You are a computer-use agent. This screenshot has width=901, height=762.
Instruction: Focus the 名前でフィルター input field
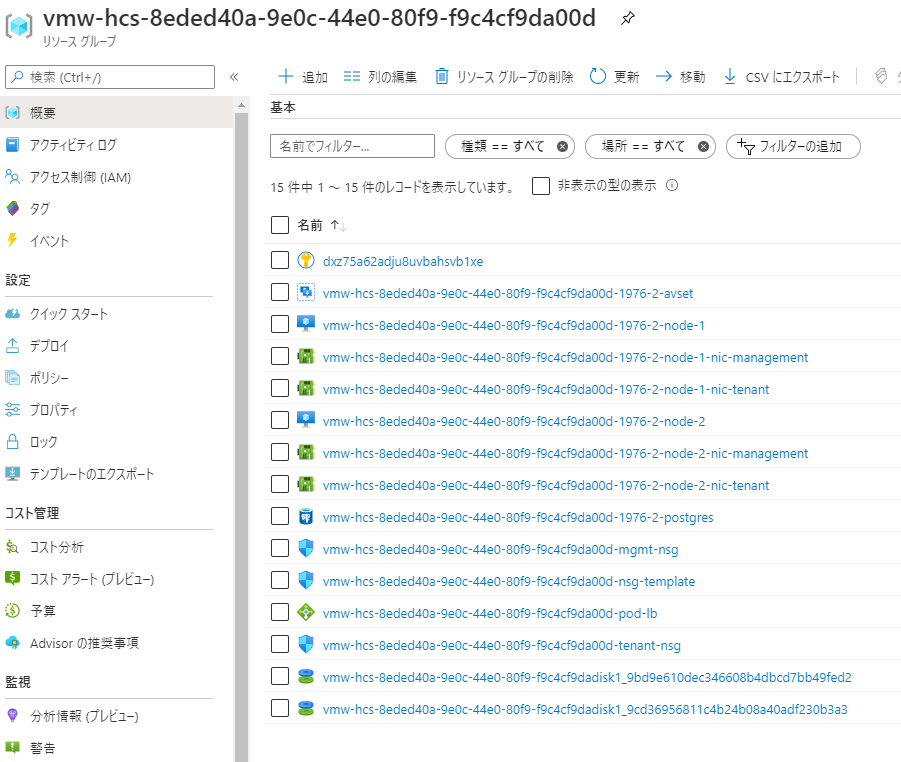click(x=352, y=146)
